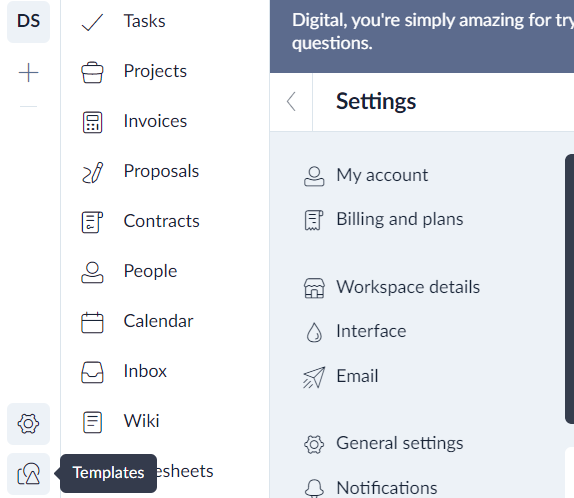
Task: Open the DS workspace switcher
Action: tap(29, 21)
